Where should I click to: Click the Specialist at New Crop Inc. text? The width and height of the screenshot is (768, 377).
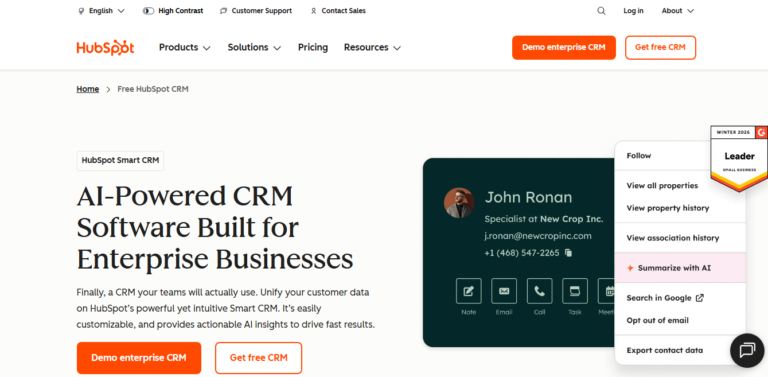point(544,219)
